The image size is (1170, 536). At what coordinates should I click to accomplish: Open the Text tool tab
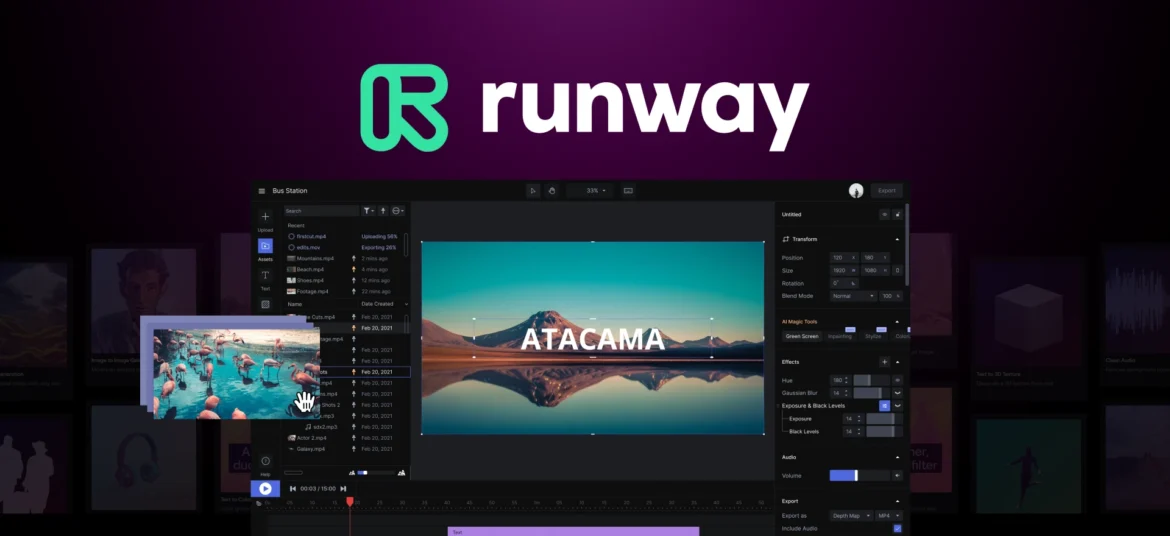[265, 275]
